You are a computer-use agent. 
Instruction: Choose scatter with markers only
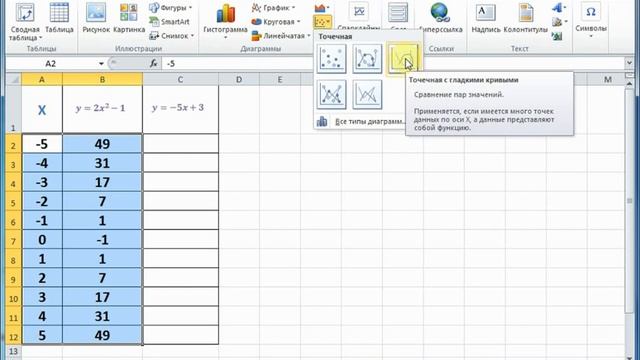click(331, 59)
